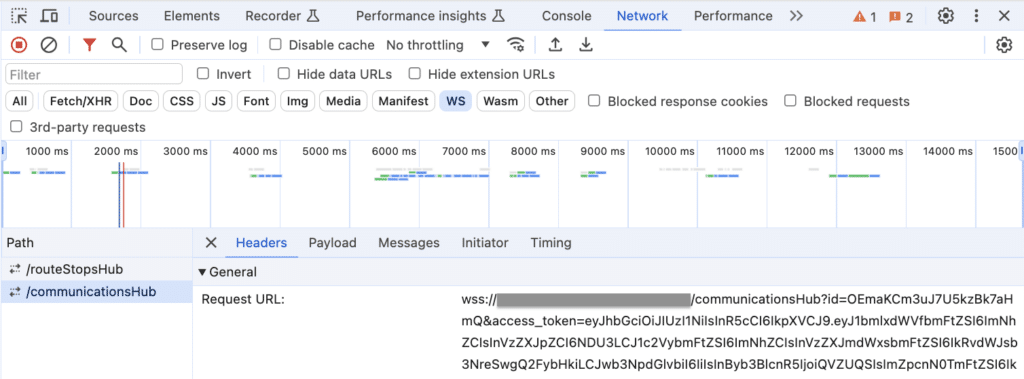This screenshot has width=1024, height=379.
Task: Enable Disable cache checkbox
Action: pyautogui.click(x=276, y=44)
